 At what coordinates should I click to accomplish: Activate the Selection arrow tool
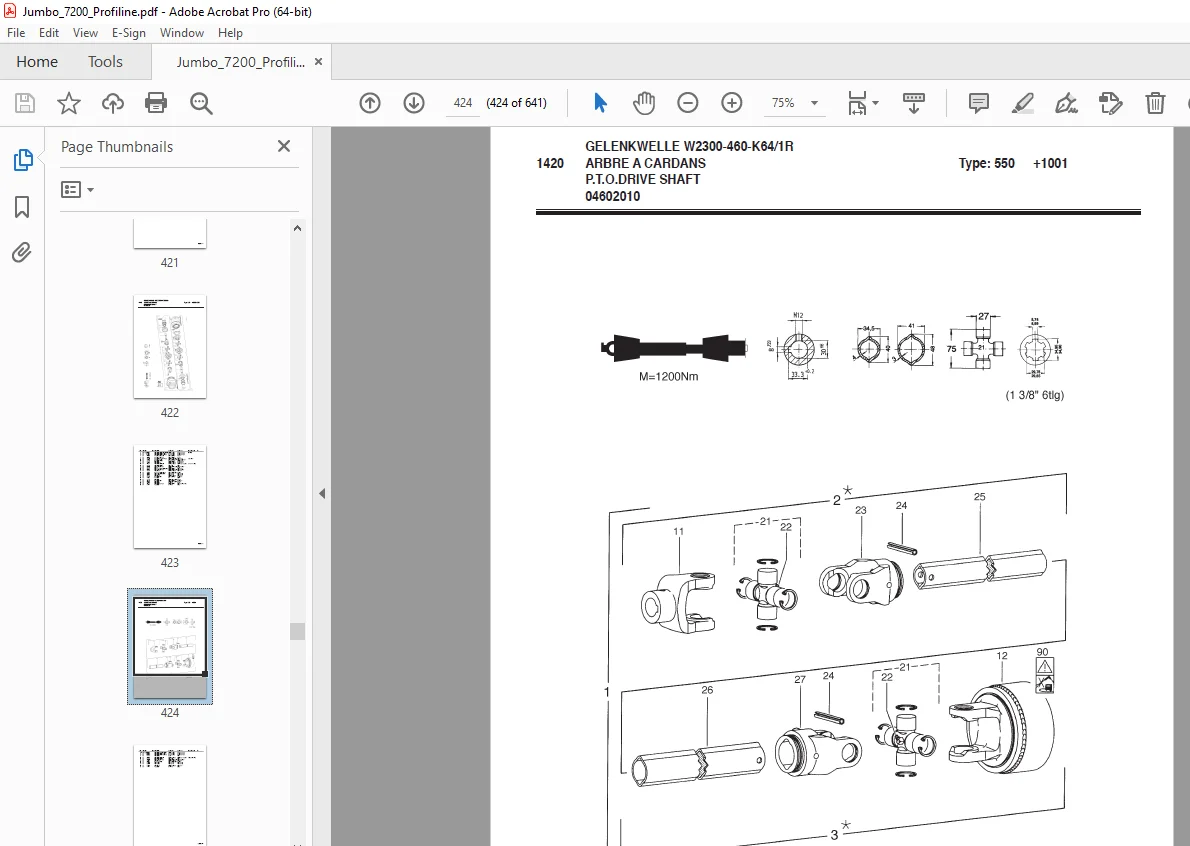tap(600, 103)
